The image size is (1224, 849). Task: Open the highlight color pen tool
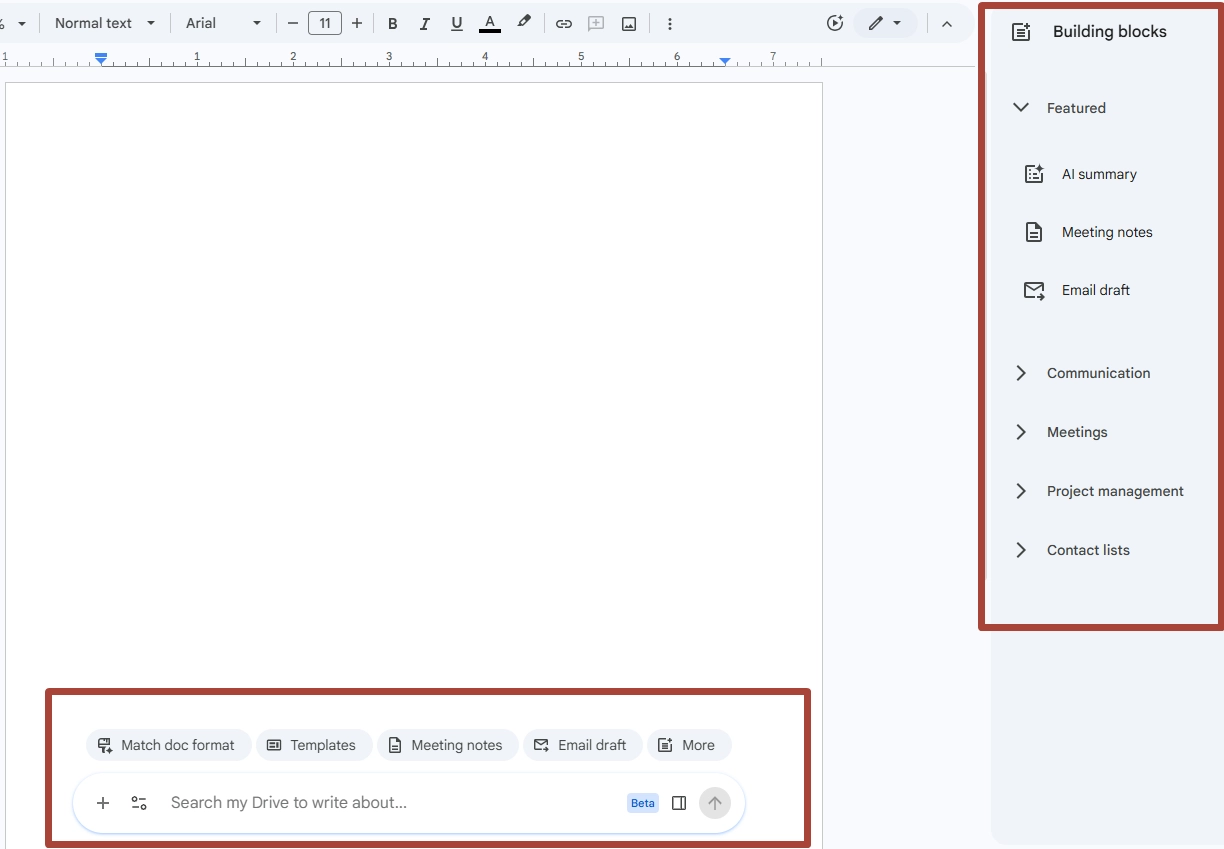point(524,23)
